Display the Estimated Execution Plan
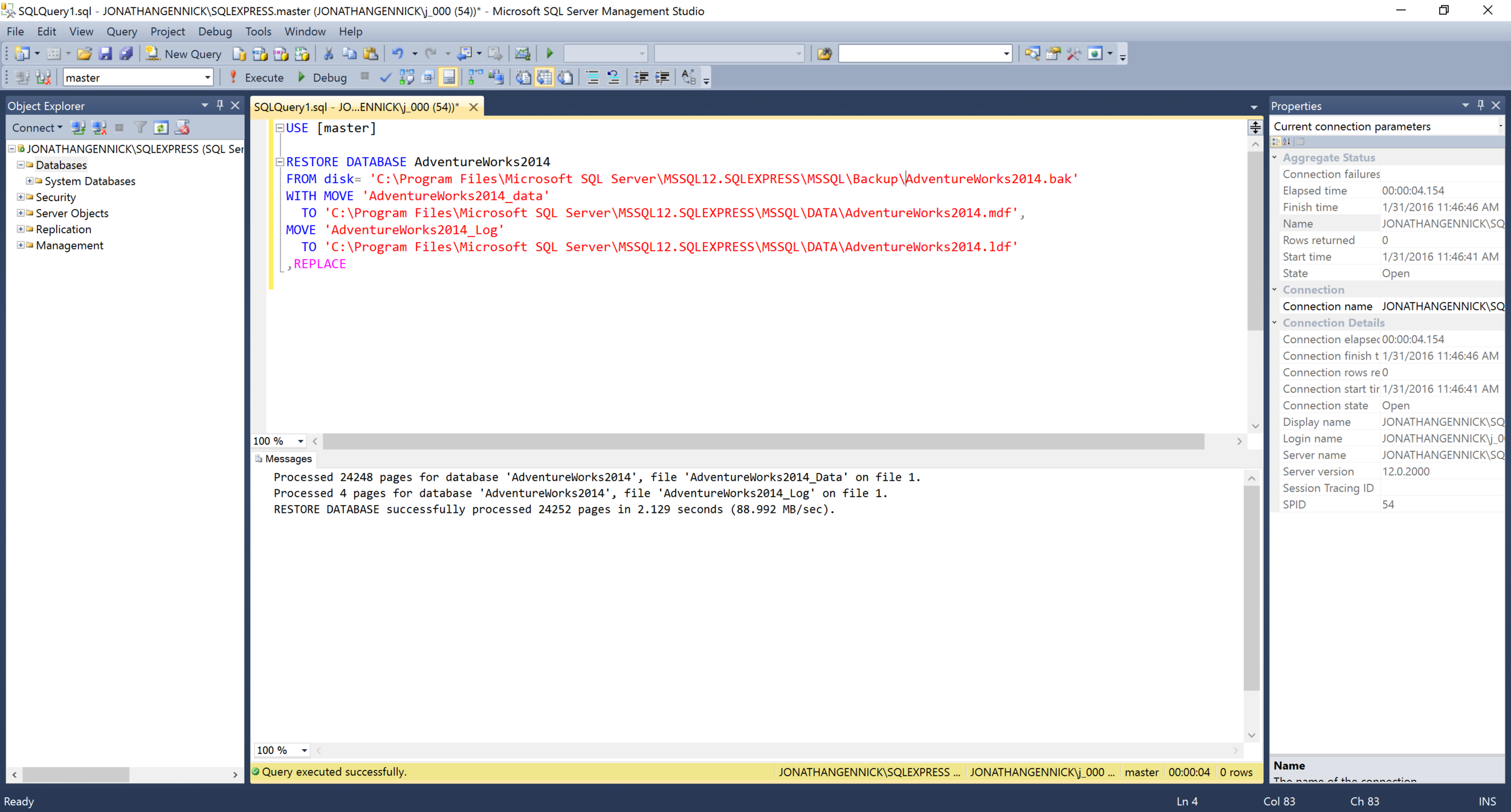Viewport: 1511px width, 812px height. (407, 77)
